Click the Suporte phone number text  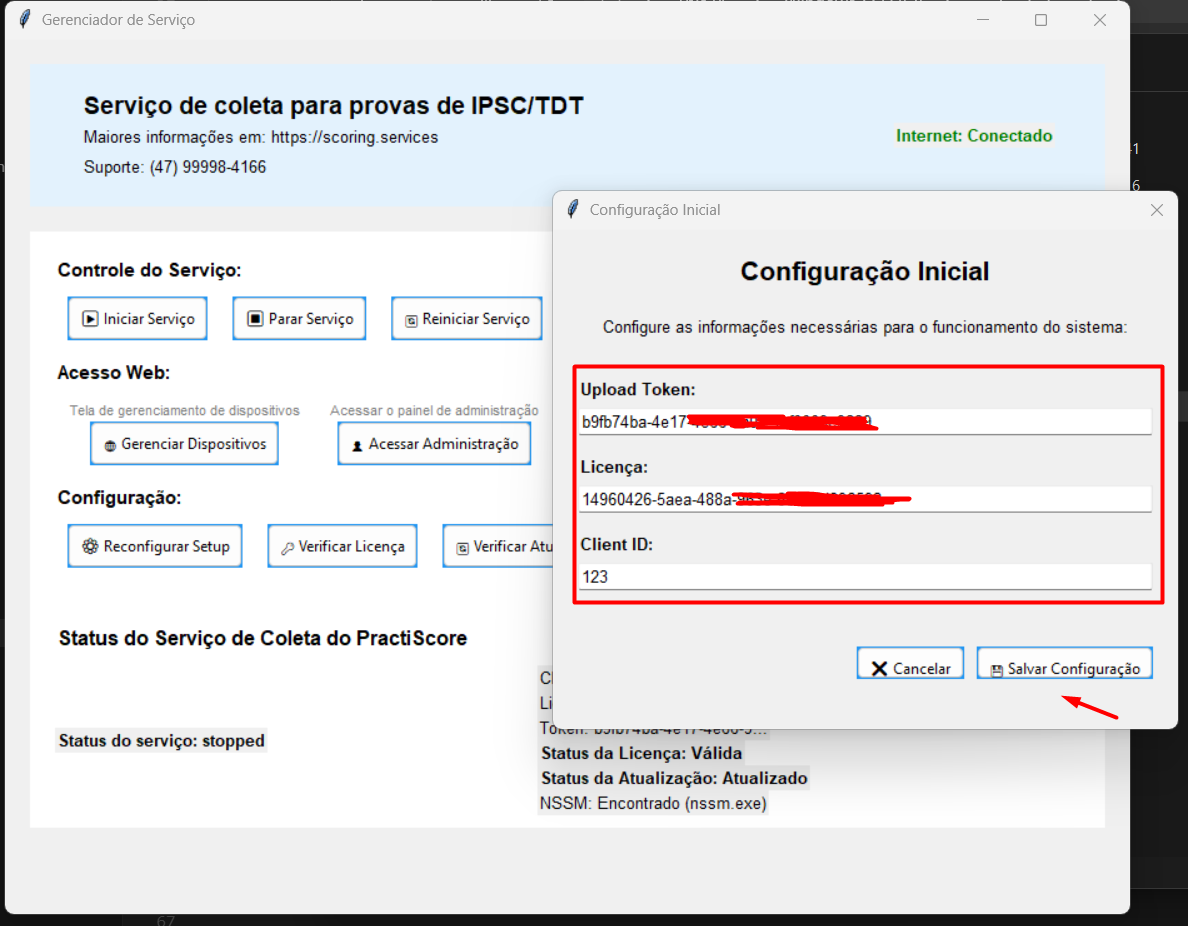click(208, 167)
